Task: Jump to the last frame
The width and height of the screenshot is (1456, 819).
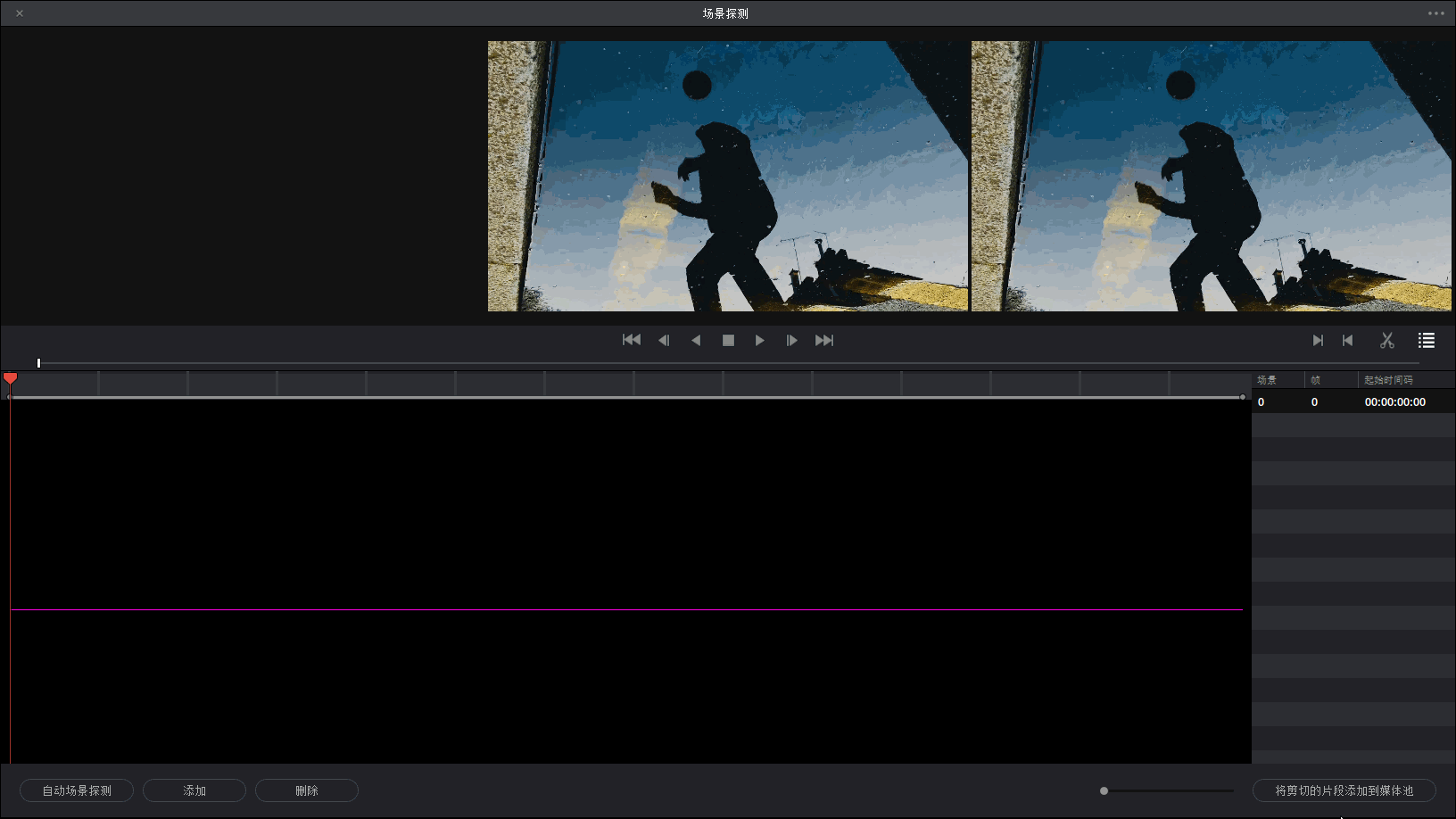Action: [824, 340]
